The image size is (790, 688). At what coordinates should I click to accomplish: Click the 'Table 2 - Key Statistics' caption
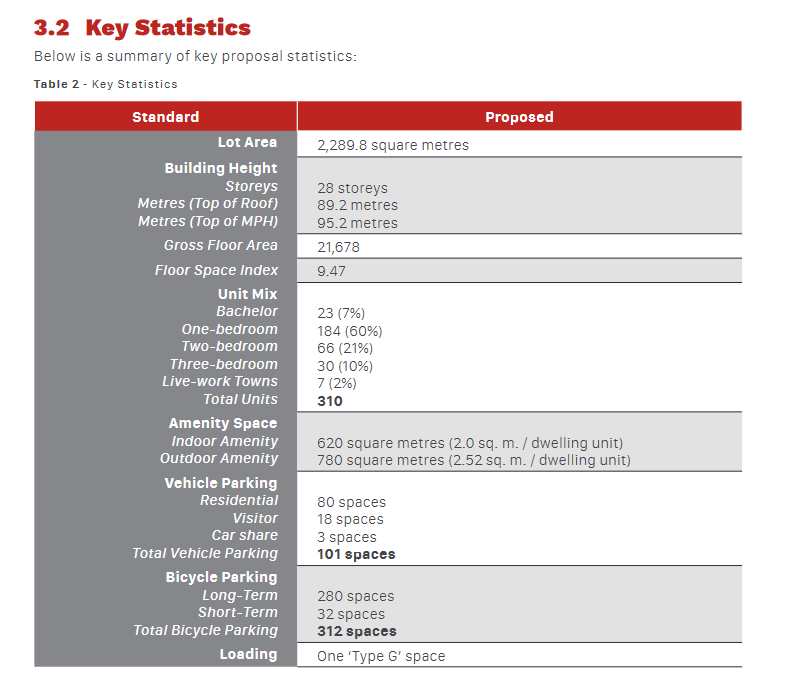coord(105,84)
